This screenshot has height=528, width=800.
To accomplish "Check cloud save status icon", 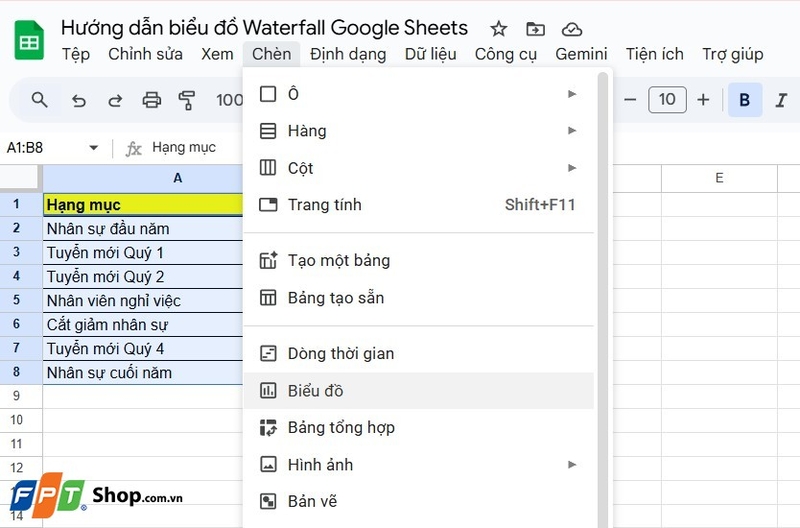I will point(571,30).
